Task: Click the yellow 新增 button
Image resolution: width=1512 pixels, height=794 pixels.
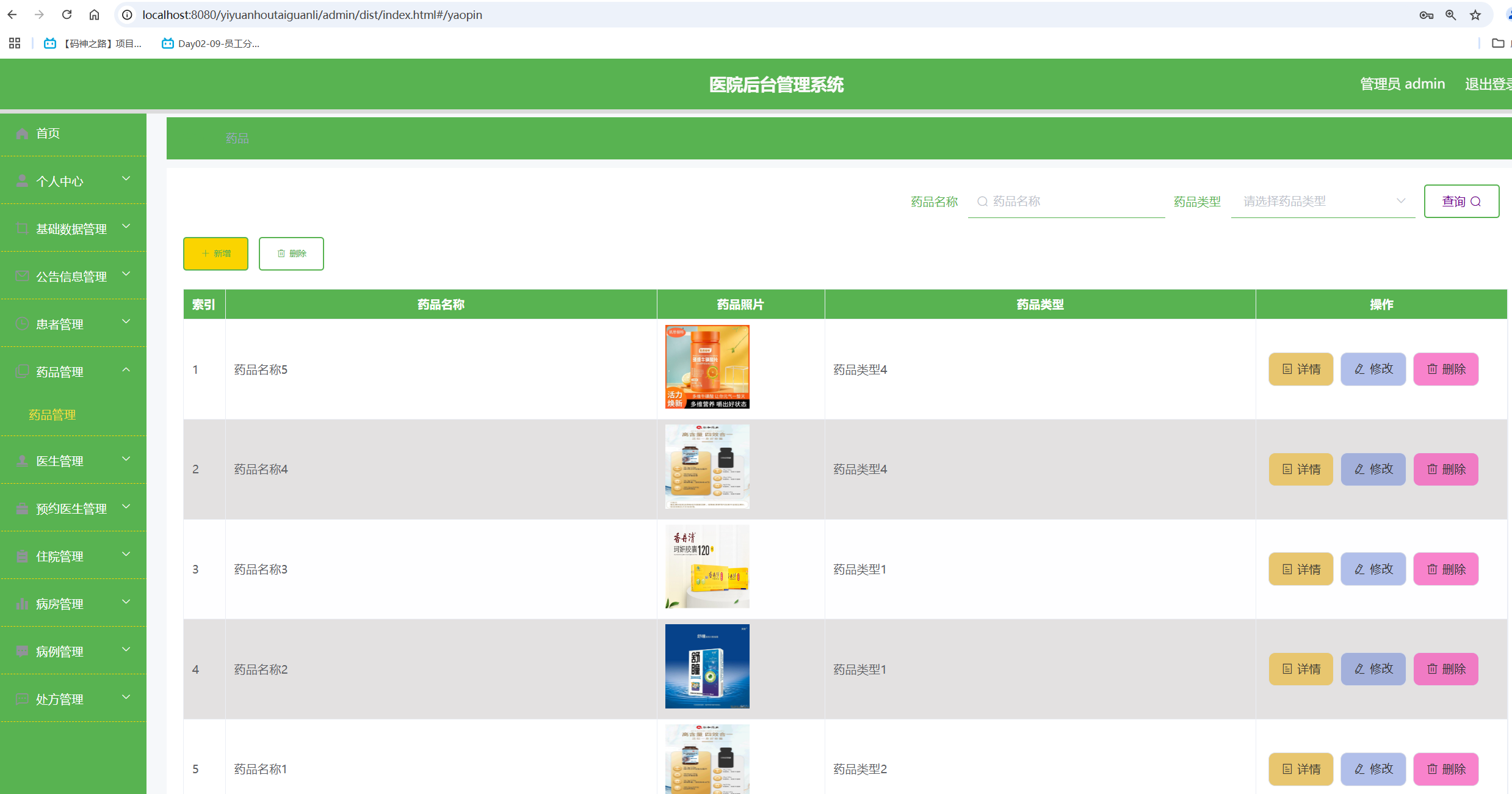Action: (215, 253)
